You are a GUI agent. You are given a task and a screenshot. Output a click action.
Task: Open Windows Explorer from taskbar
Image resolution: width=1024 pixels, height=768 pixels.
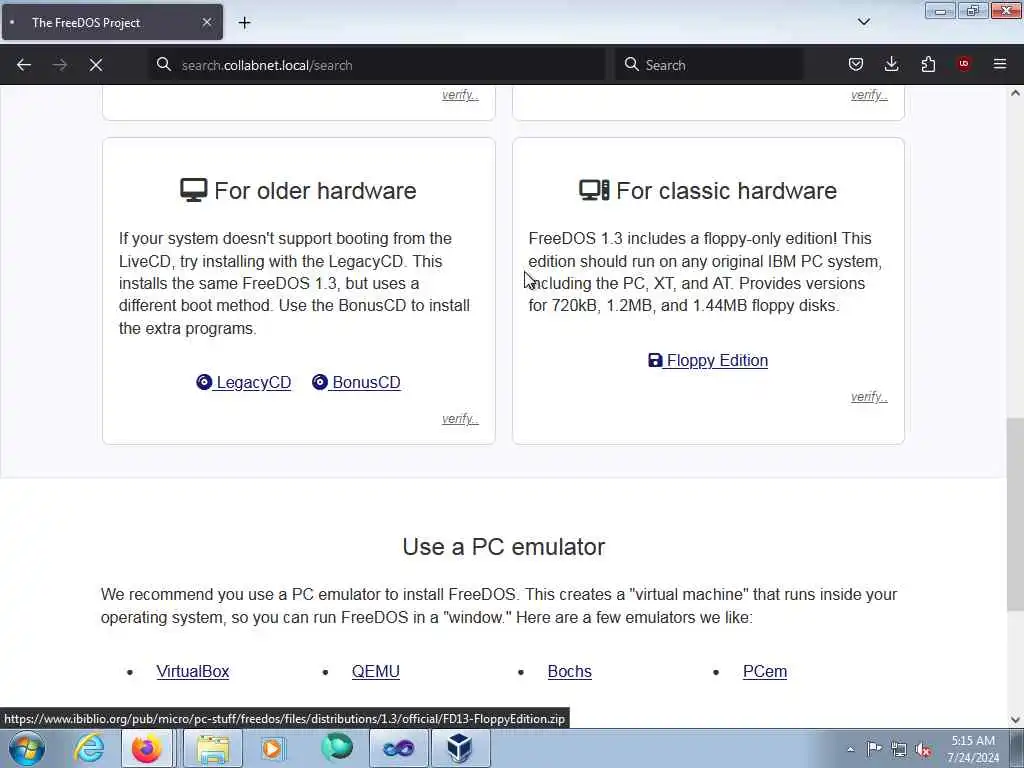tap(213, 748)
